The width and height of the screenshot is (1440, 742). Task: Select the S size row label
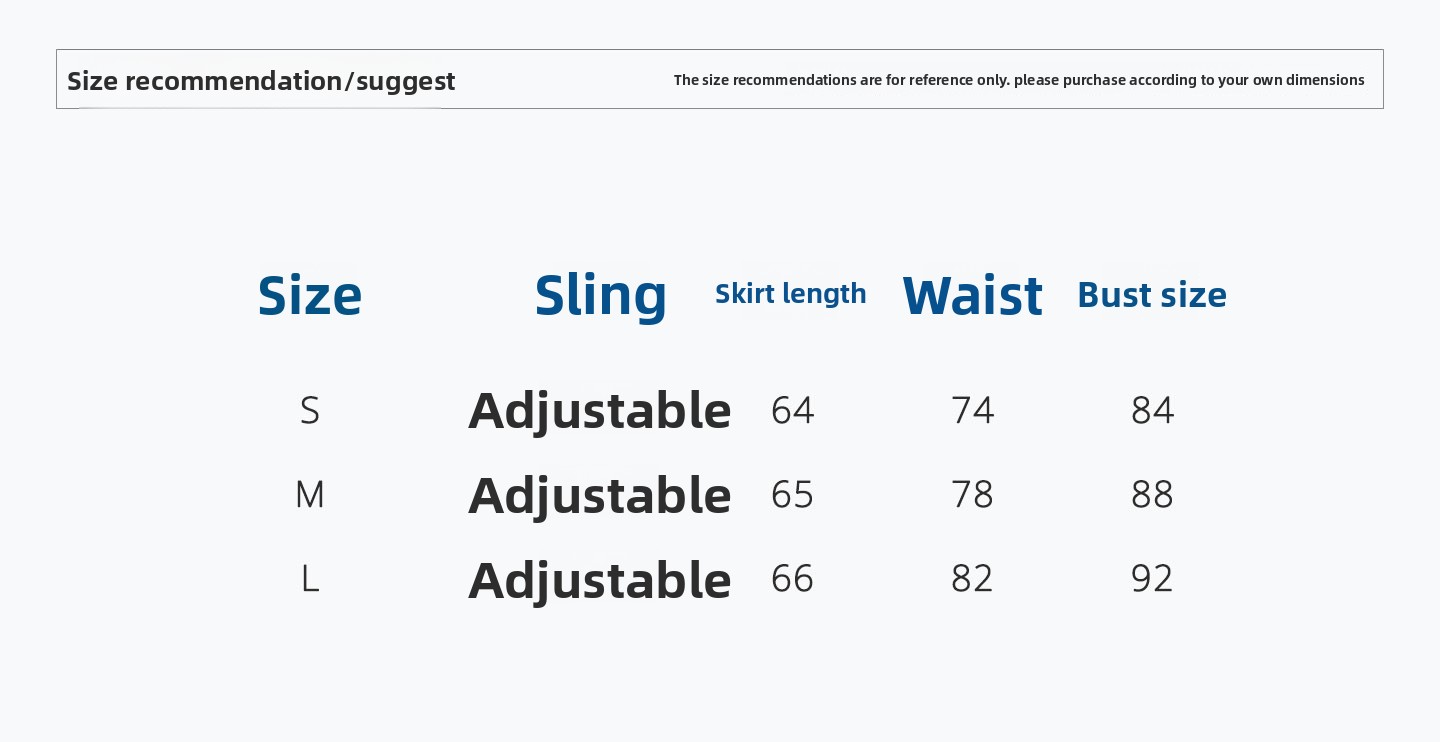pyautogui.click(x=310, y=410)
